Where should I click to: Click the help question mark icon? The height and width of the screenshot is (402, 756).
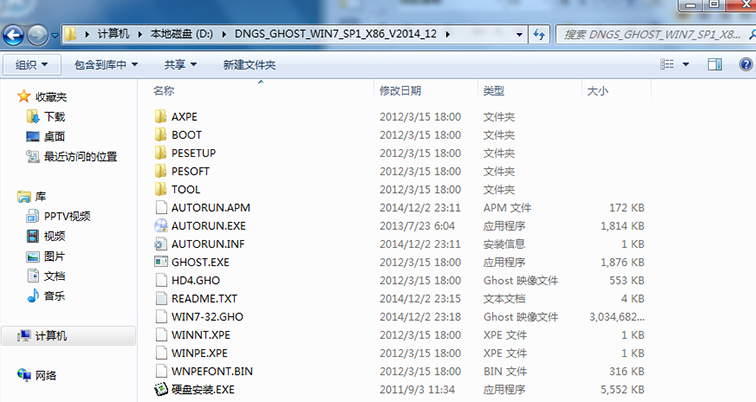click(x=745, y=65)
